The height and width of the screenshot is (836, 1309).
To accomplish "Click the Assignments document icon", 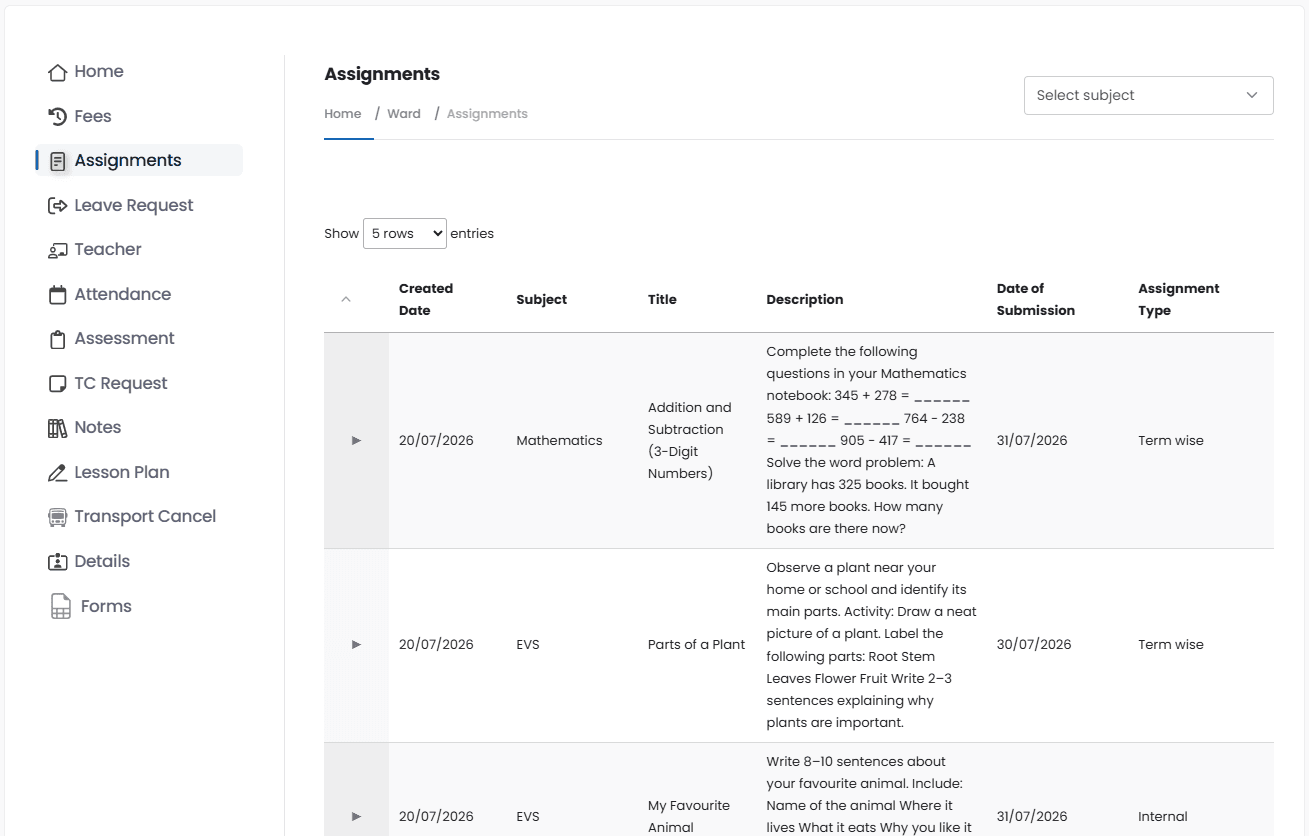I will click(58, 161).
